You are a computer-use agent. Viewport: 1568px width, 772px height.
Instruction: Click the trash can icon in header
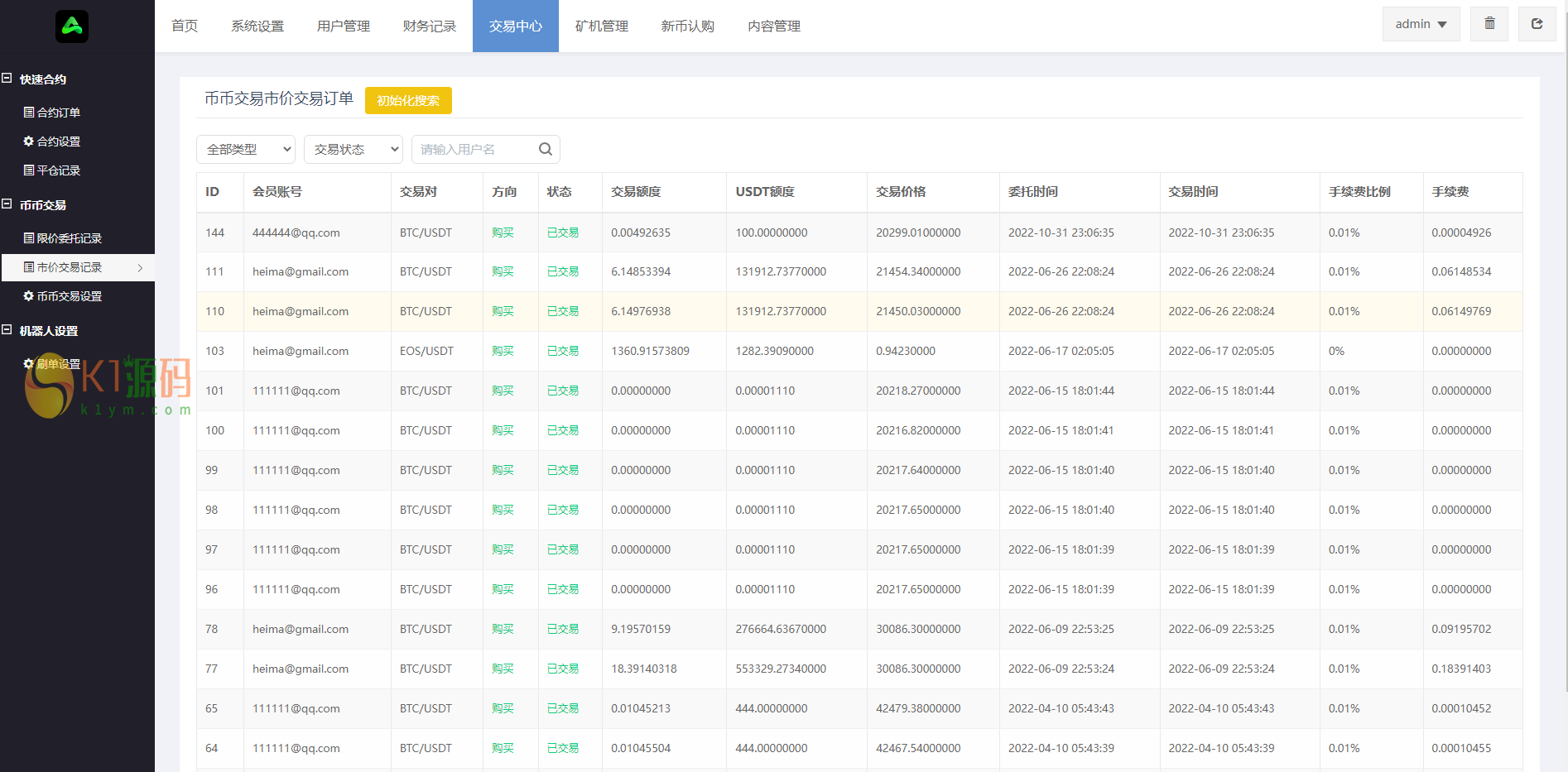pyautogui.click(x=1489, y=24)
